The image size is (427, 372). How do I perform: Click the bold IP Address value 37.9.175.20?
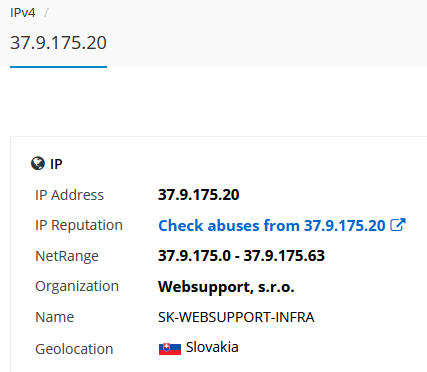pos(198,195)
